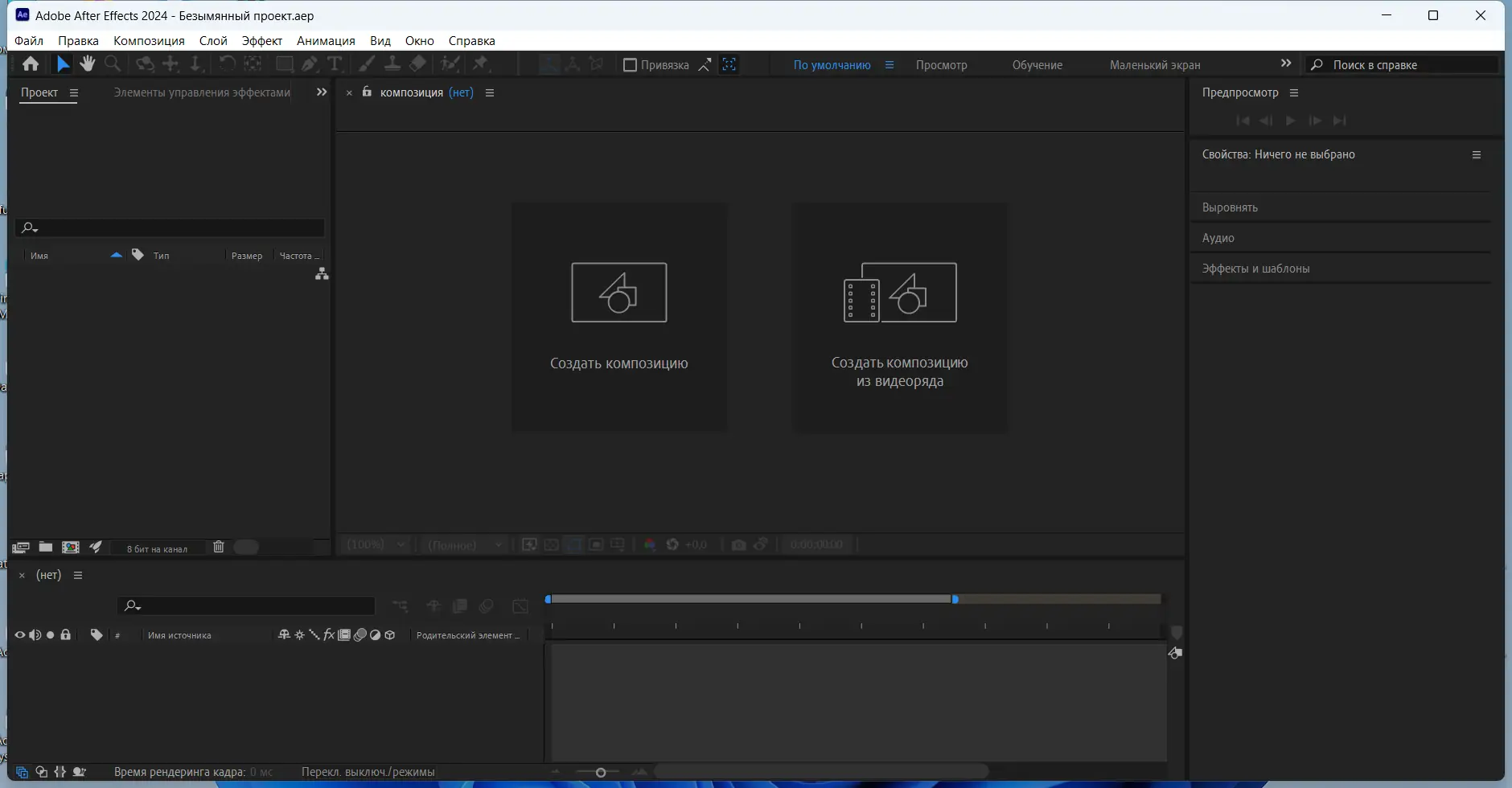Click the trash icon in Project panel
Viewport: 1512px width, 788px height.
point(218,547)
